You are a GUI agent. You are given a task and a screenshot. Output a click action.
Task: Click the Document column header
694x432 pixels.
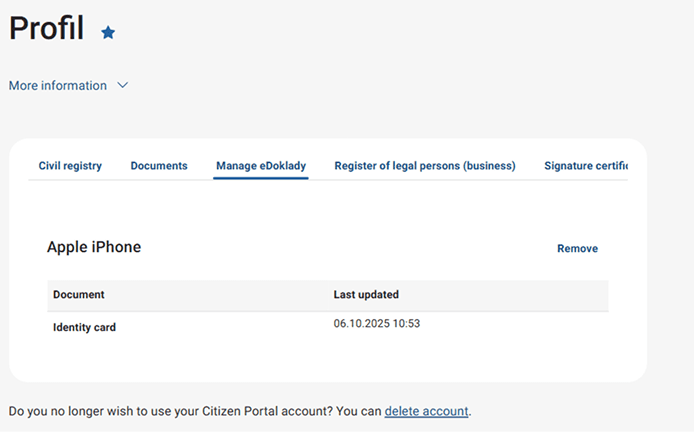click(79, 295)
